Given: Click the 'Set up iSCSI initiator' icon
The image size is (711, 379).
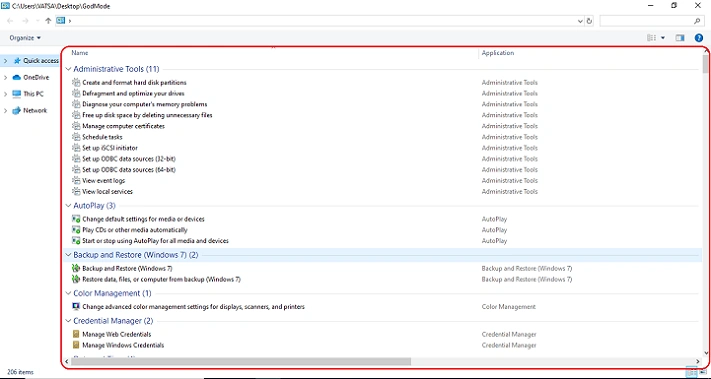Looking at the screenshot, I should pyautogui.click(x=76, y=148).
